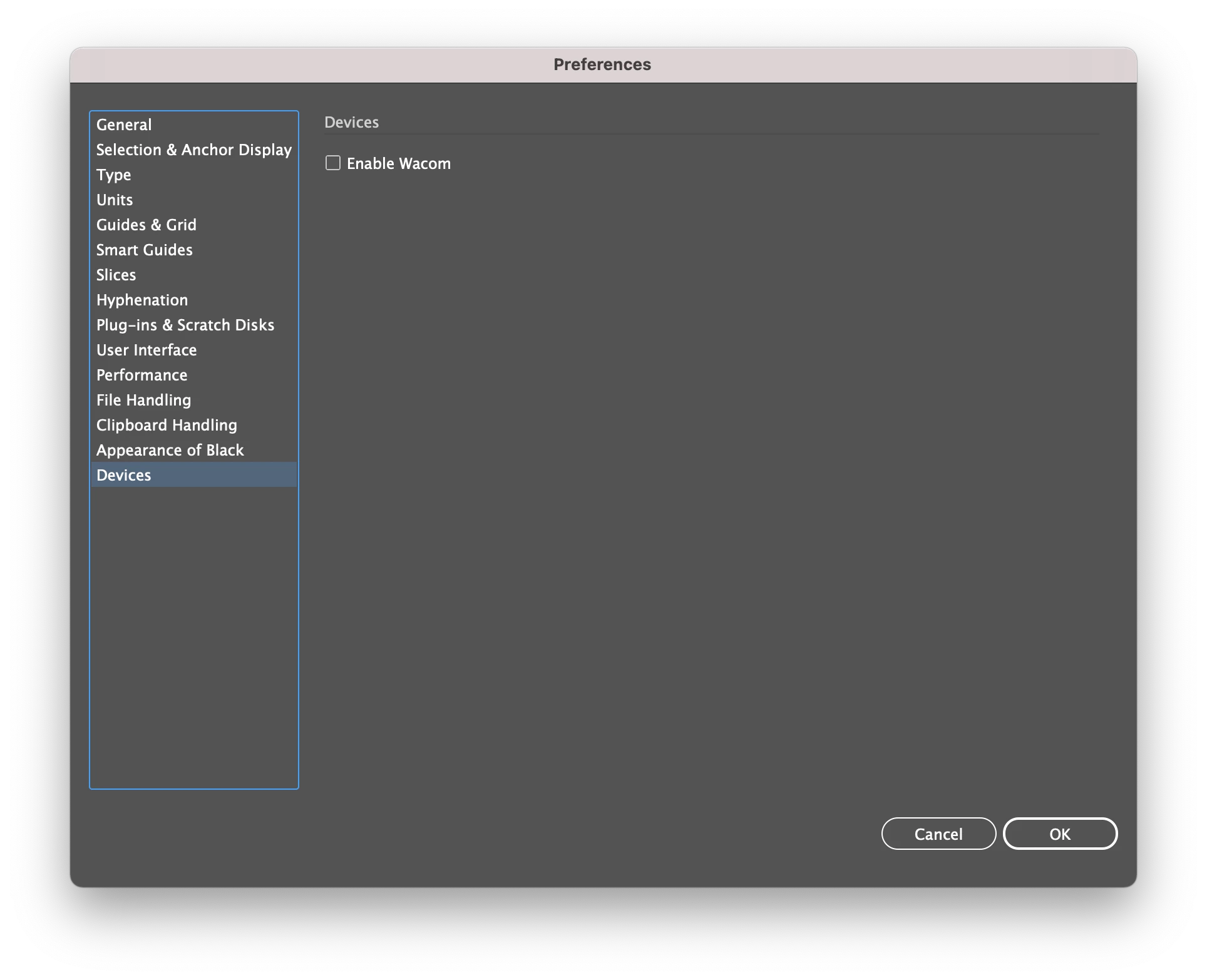Image resolution: width=1207 pixels, height=980 pixels.
Task: Select the highlighted Devices entry
Action: [124, 475]
